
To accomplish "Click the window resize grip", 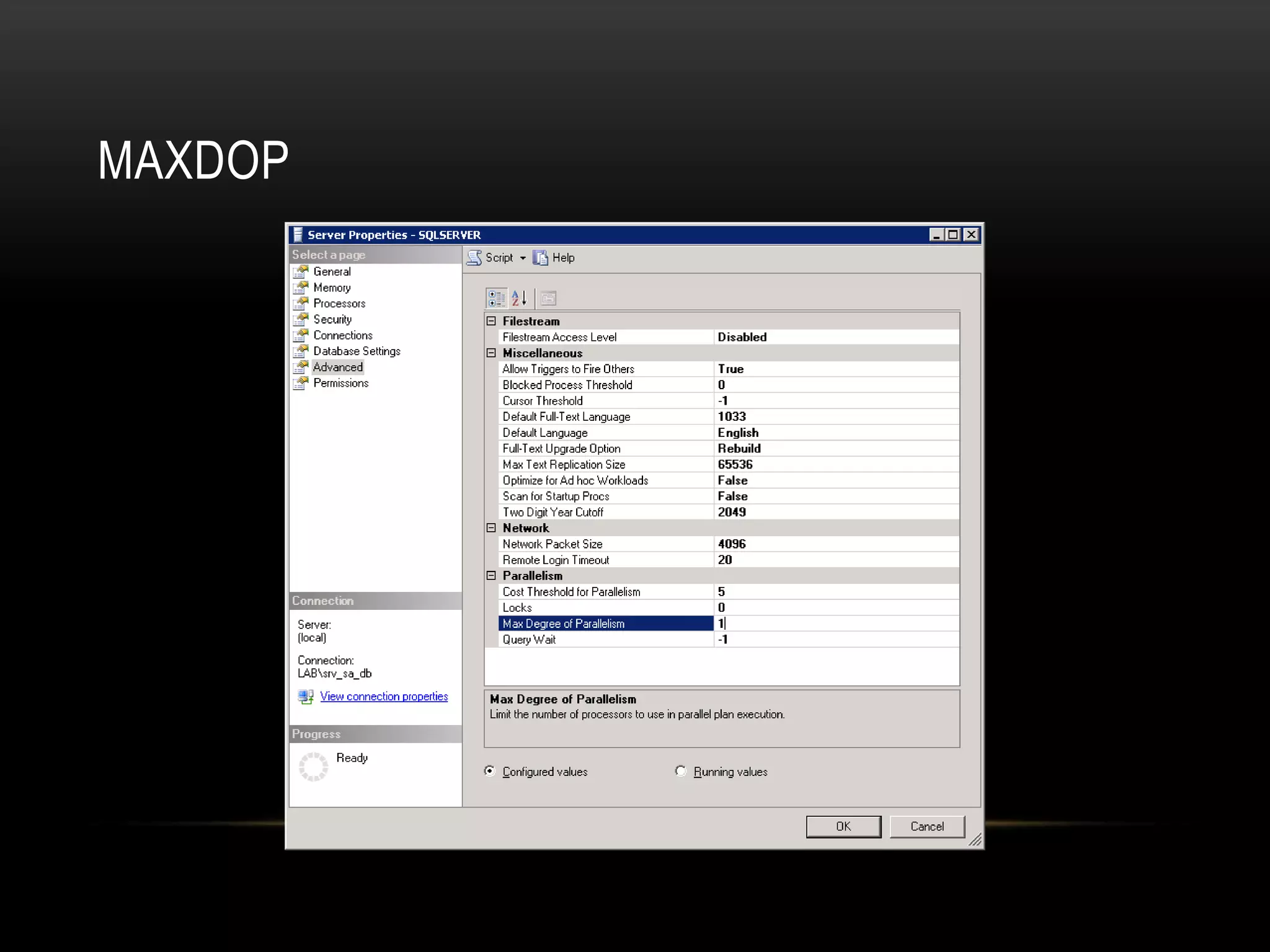I will click(974, 839).
